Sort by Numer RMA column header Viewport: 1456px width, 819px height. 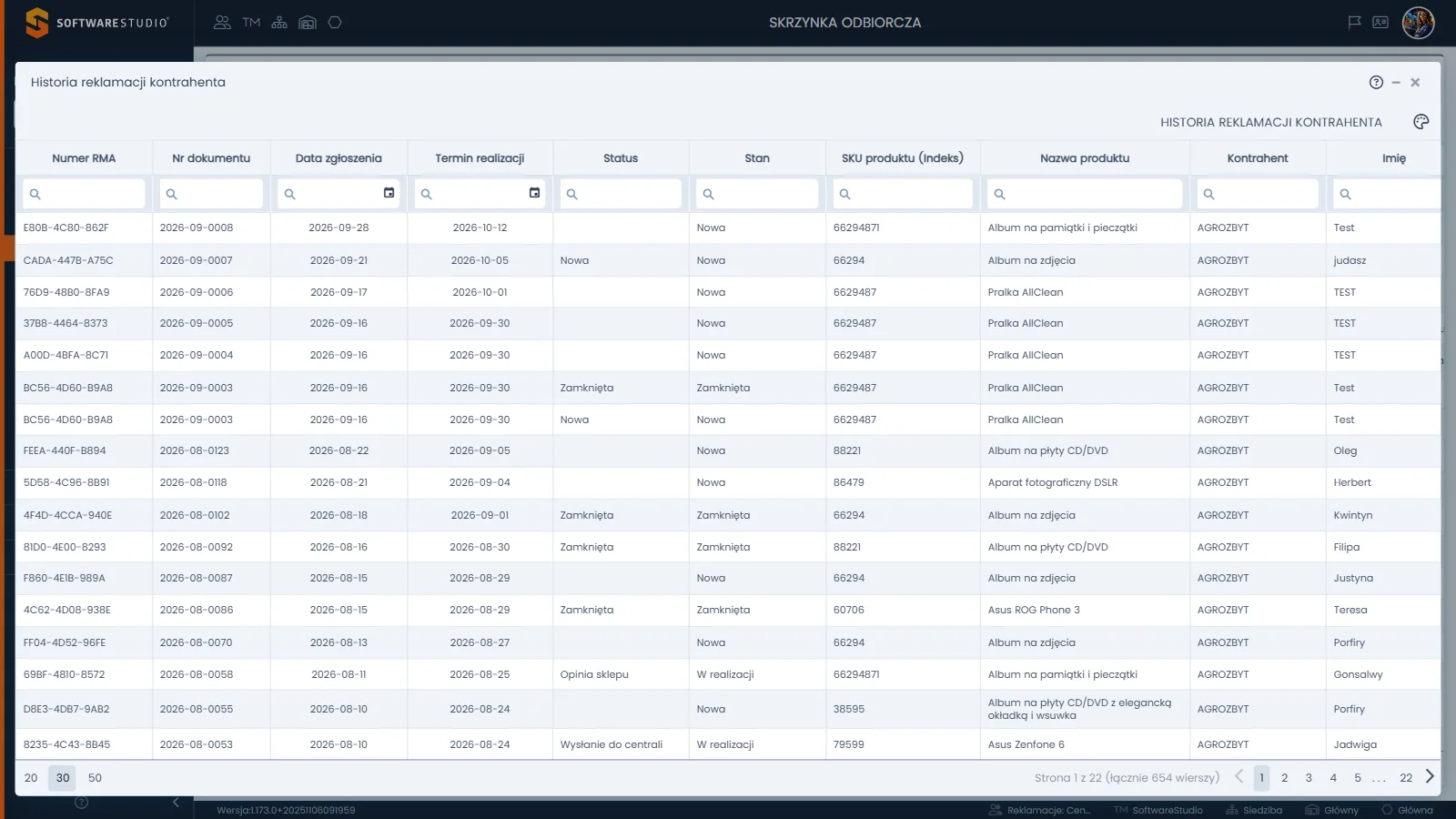84,158
